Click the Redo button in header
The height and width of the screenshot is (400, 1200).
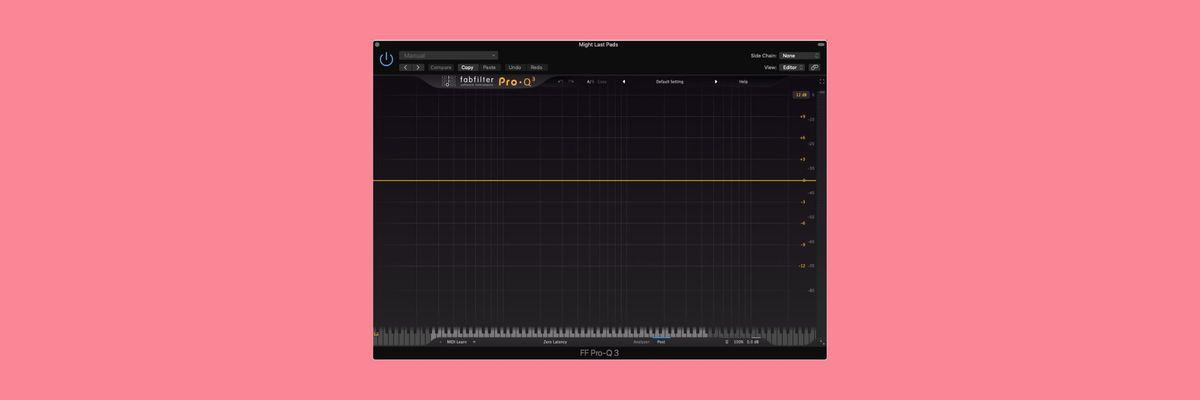(537, 67)
